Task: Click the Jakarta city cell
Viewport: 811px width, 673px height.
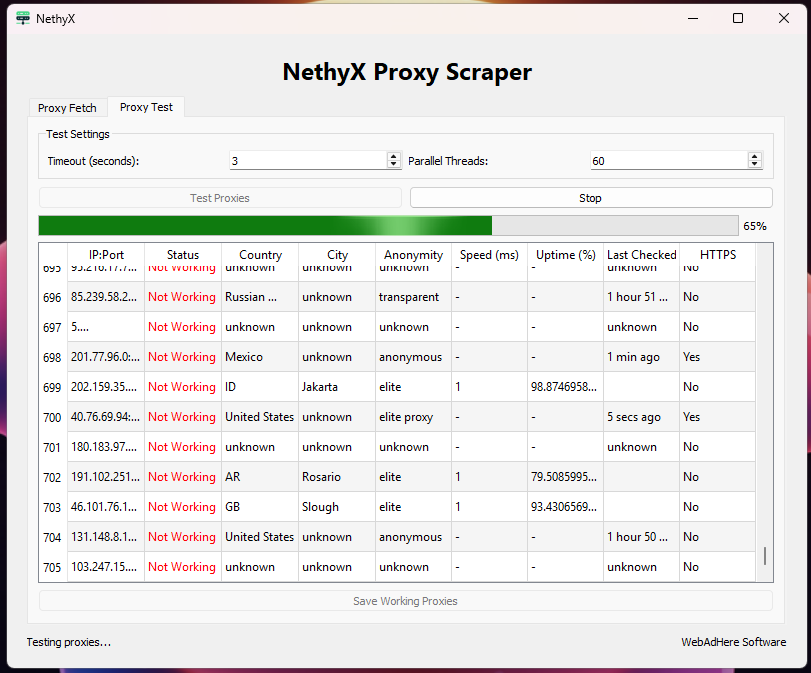Action: [337, 387]
